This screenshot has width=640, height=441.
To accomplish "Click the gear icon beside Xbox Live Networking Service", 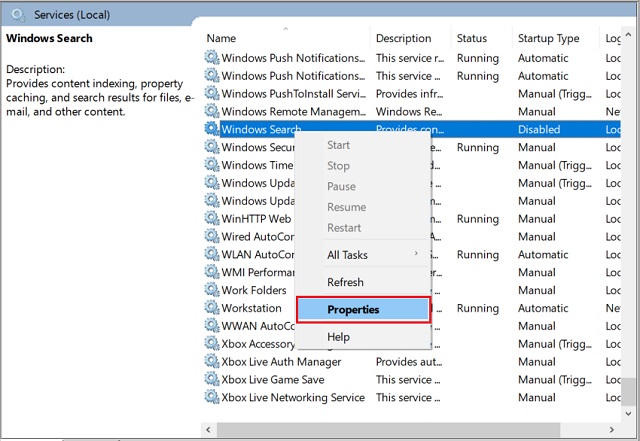I will [x=211, y=397].
